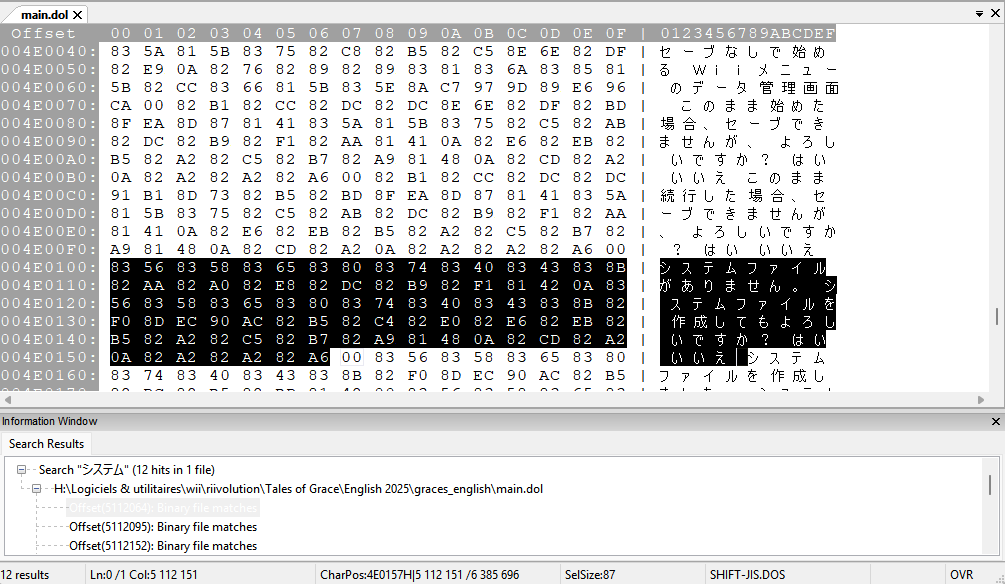Click the offset row 004E0040
This screenshot has width=1005, height=584.
click(49, 51)
